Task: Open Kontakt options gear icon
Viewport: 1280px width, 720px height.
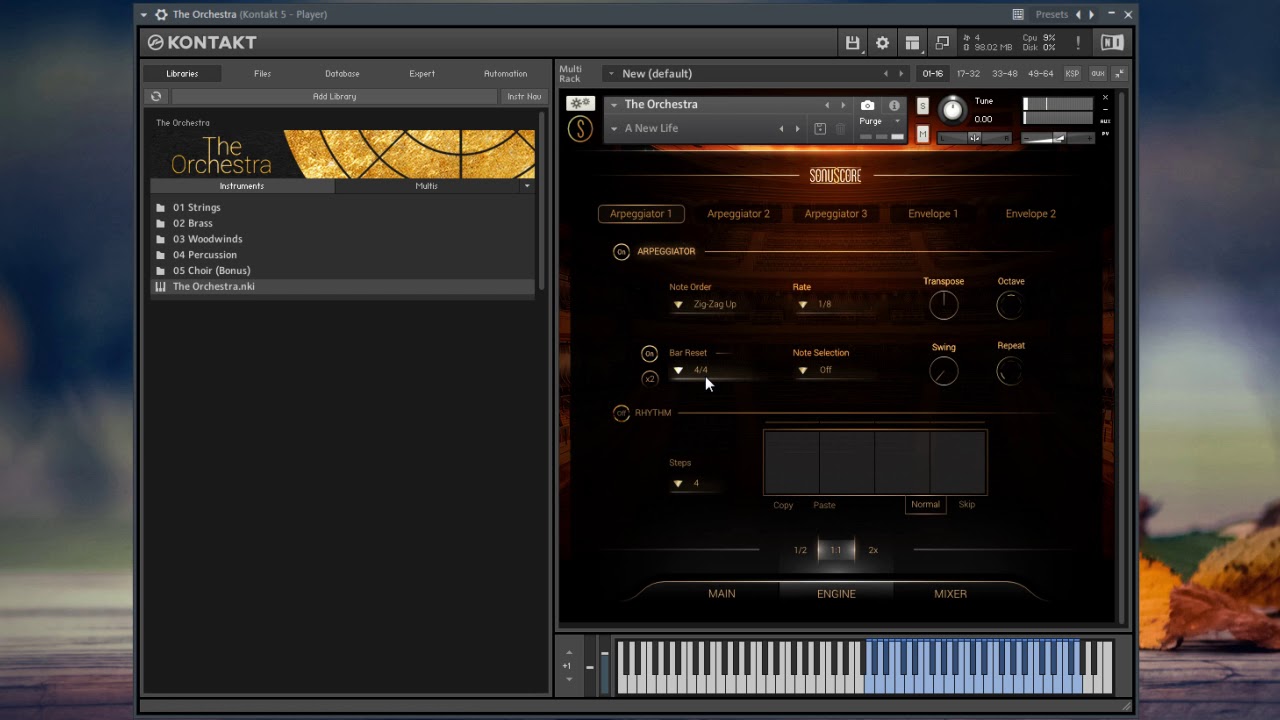Action: coord(882,43)
